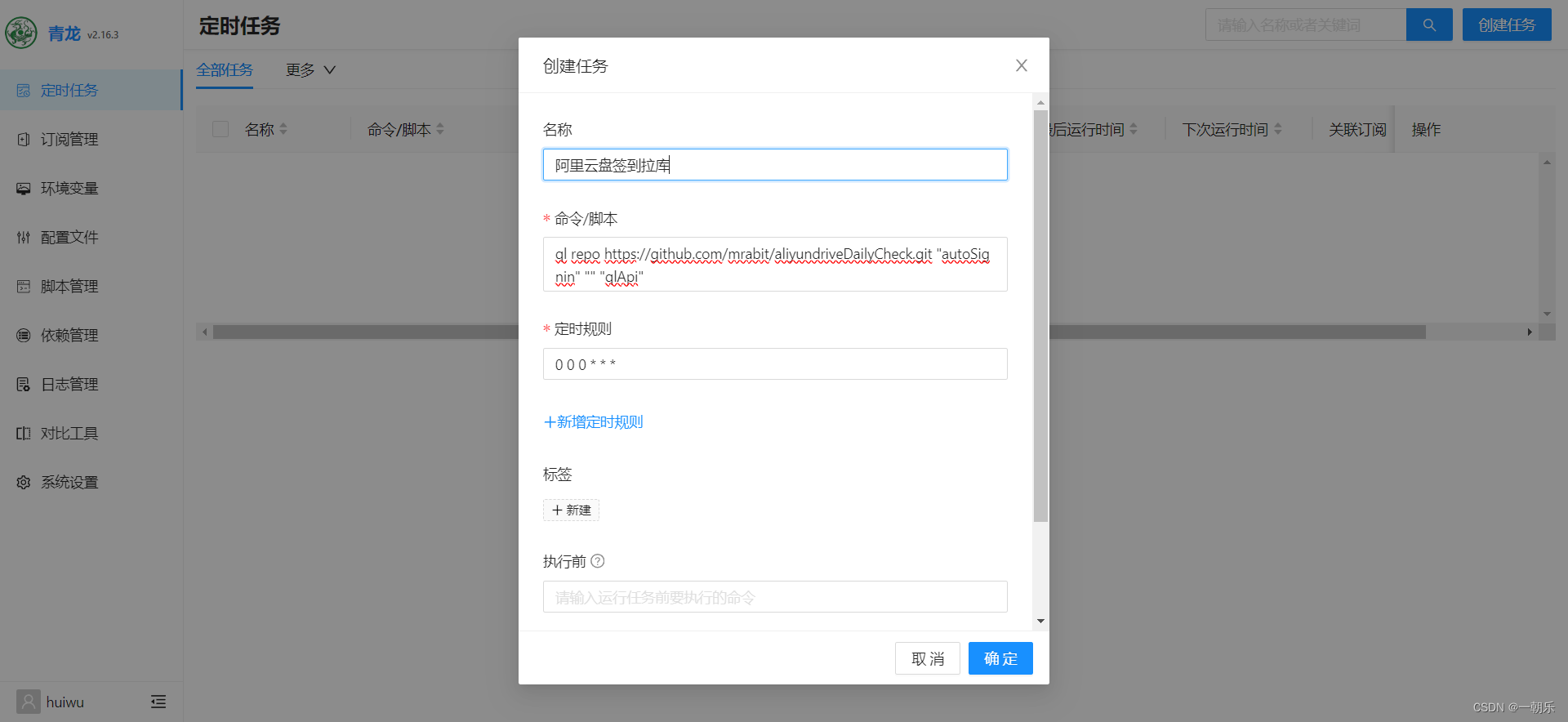Click the dialog scrollbar down arrow

pos(1040,622)
